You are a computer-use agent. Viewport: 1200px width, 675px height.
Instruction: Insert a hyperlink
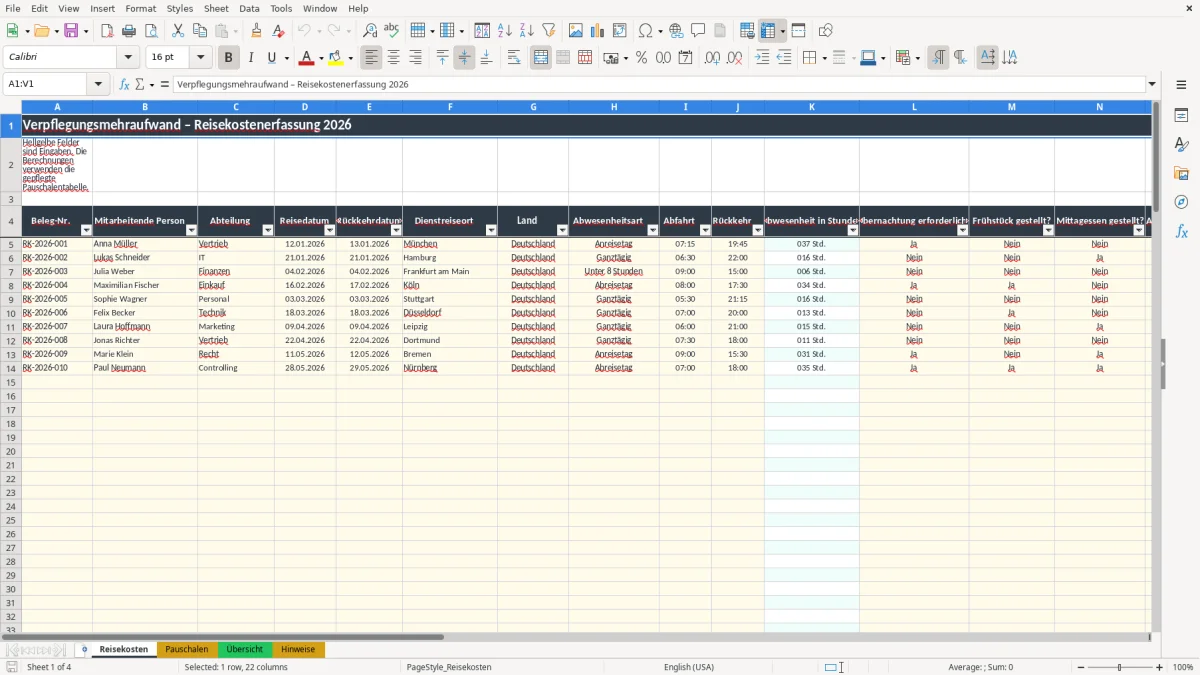pos(676,31)
